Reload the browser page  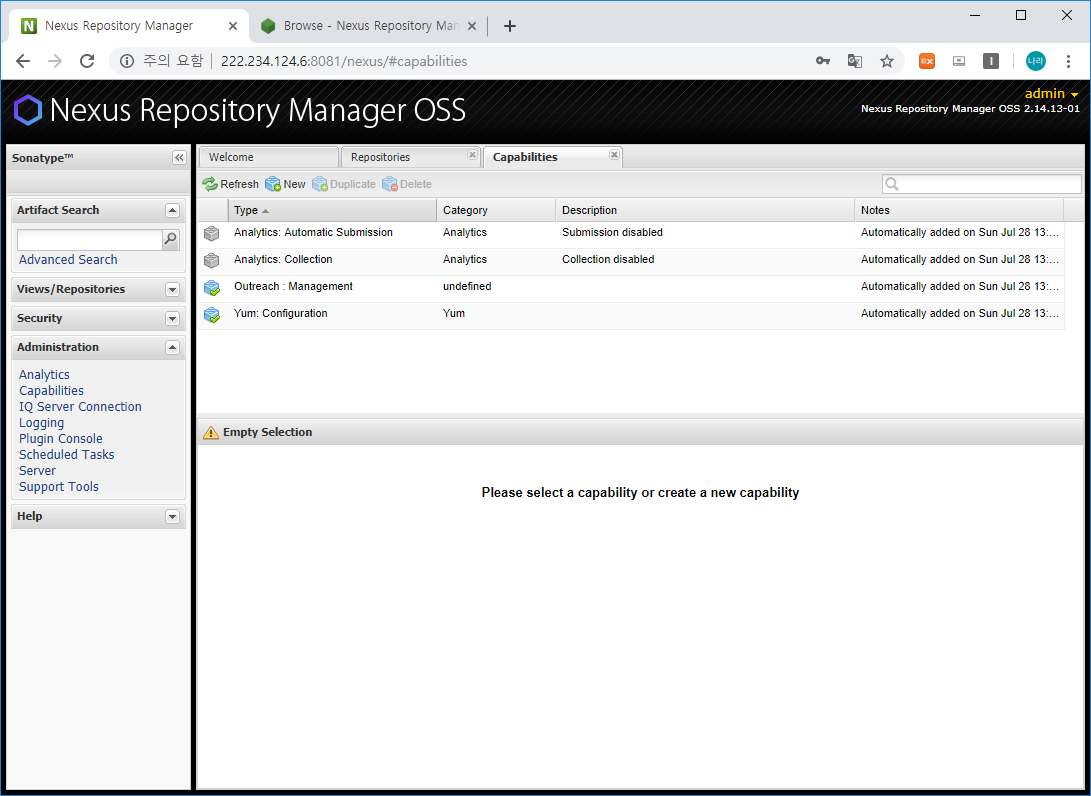click(87, 61)
